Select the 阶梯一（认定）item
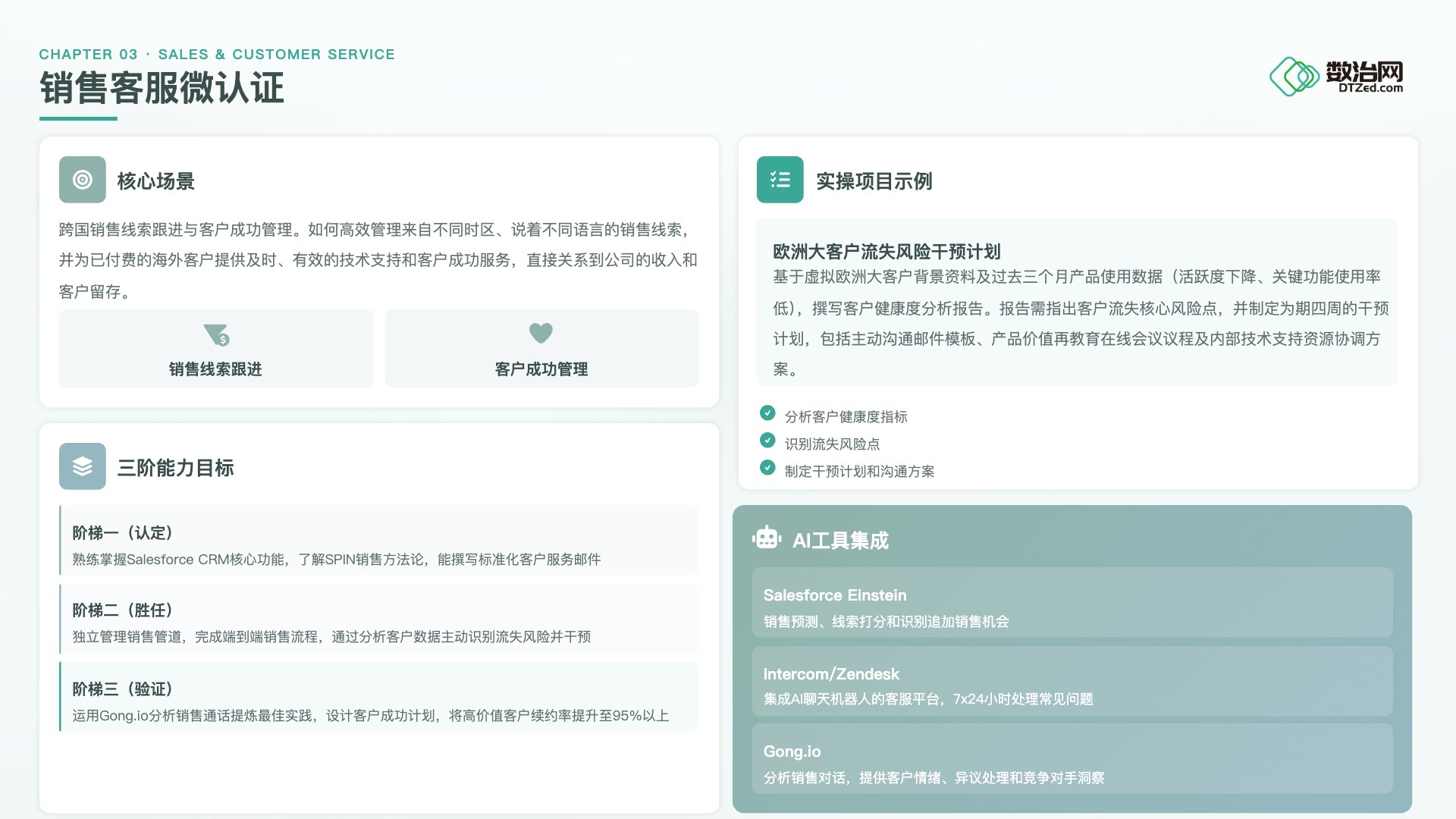The width and height of the screenshot is (1456, 819). pyautogui.click(x=379, y=541)
